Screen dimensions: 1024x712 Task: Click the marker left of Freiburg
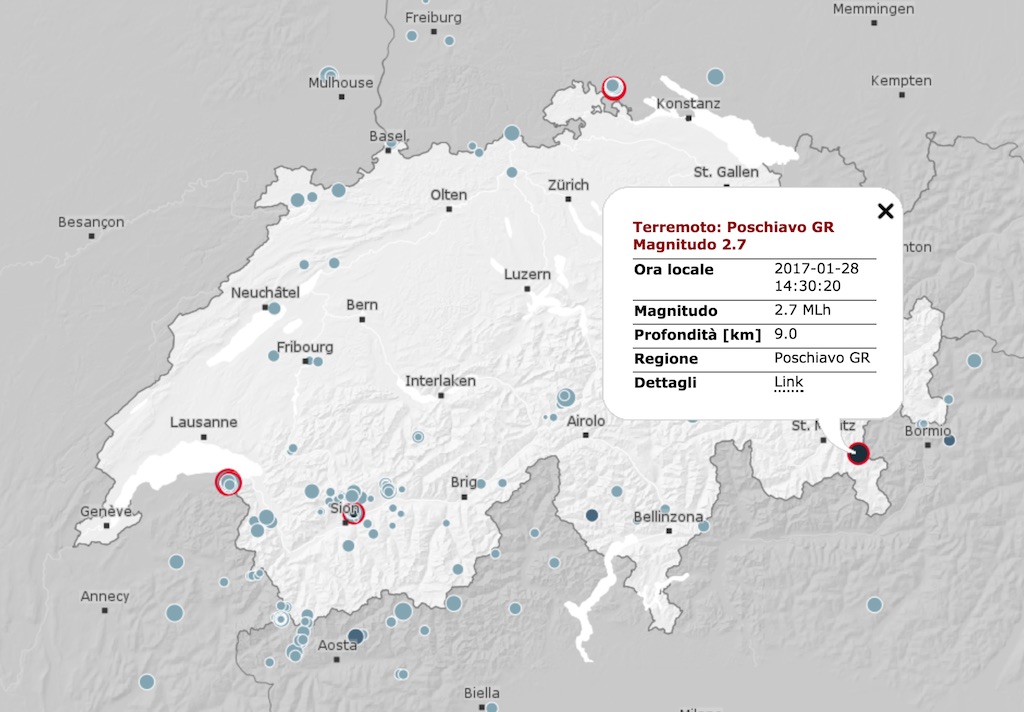point(412,36)
